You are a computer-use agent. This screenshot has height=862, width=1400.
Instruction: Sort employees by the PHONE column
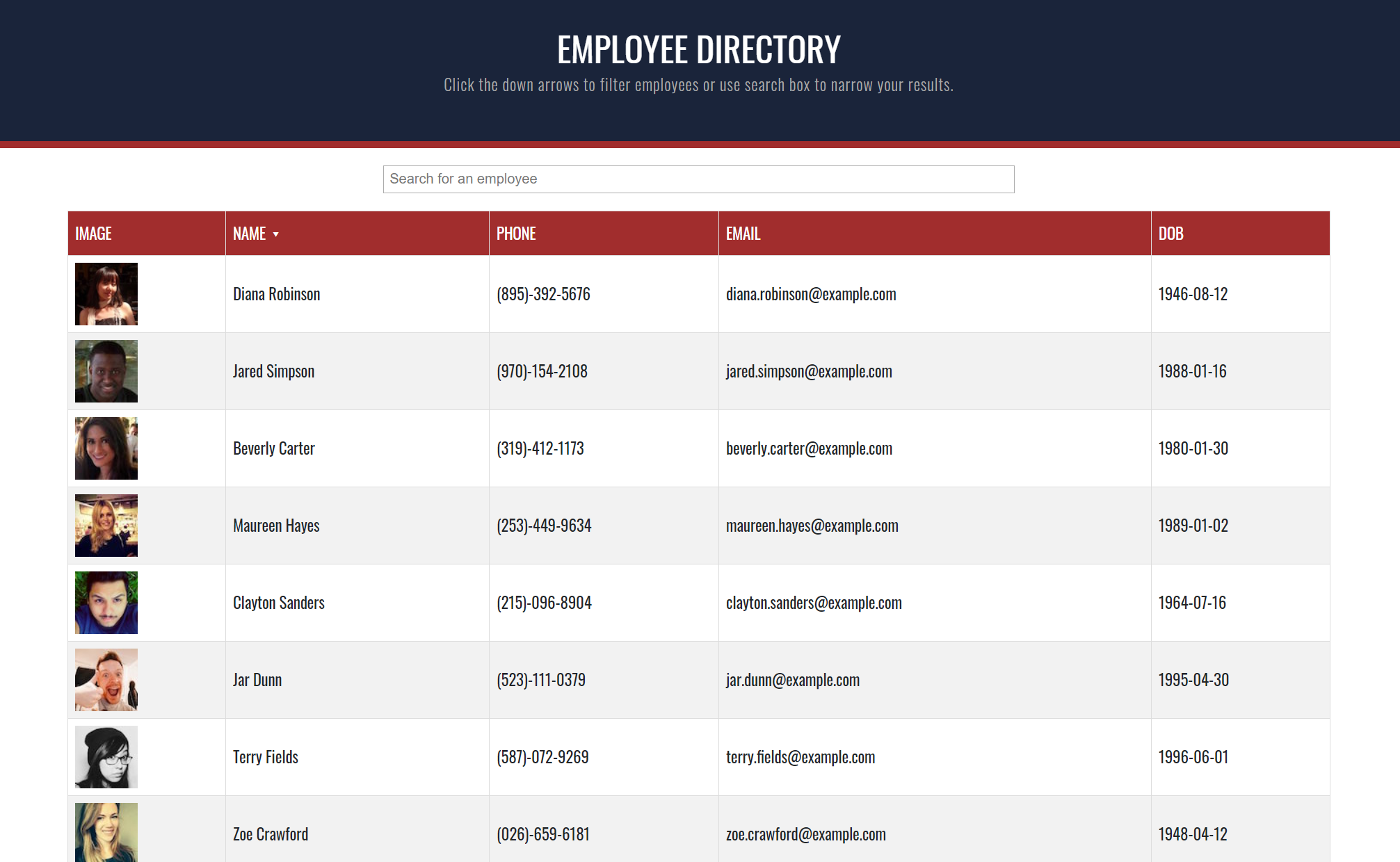tap(516, 234)
